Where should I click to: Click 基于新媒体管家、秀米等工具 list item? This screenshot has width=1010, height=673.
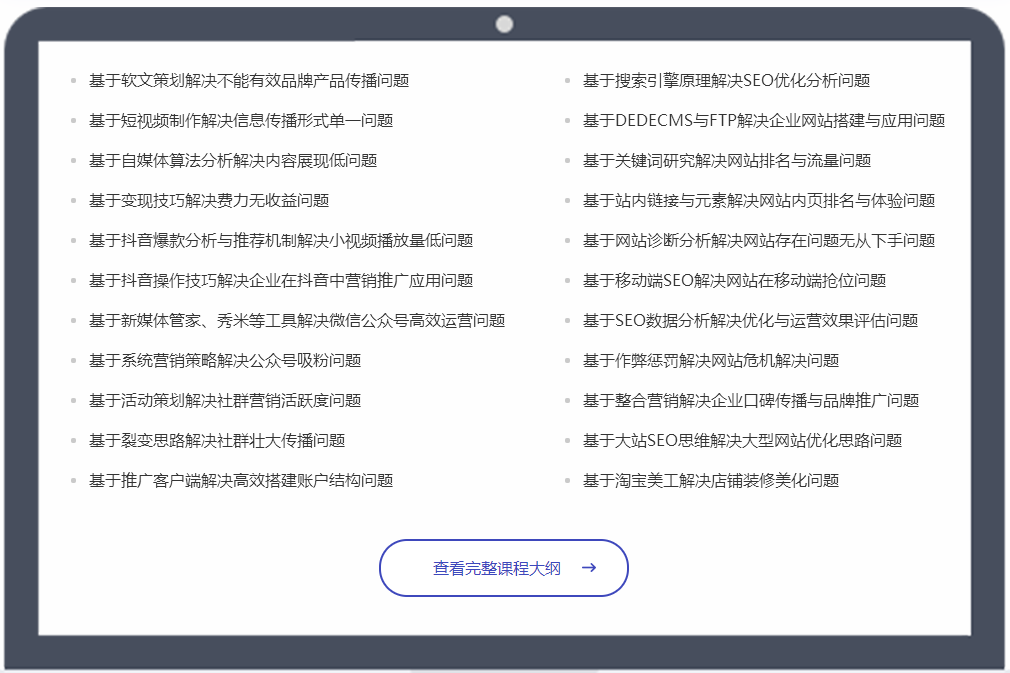point(297,321)
